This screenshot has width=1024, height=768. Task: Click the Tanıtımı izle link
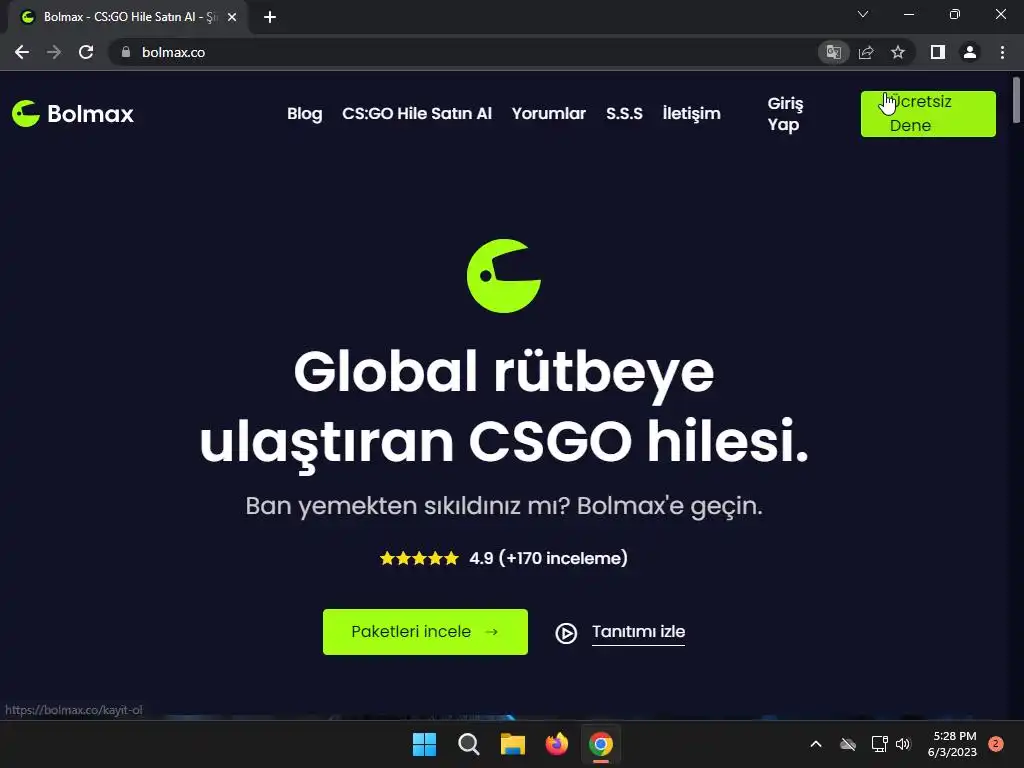pyautogui.click(x=638, y=632)
